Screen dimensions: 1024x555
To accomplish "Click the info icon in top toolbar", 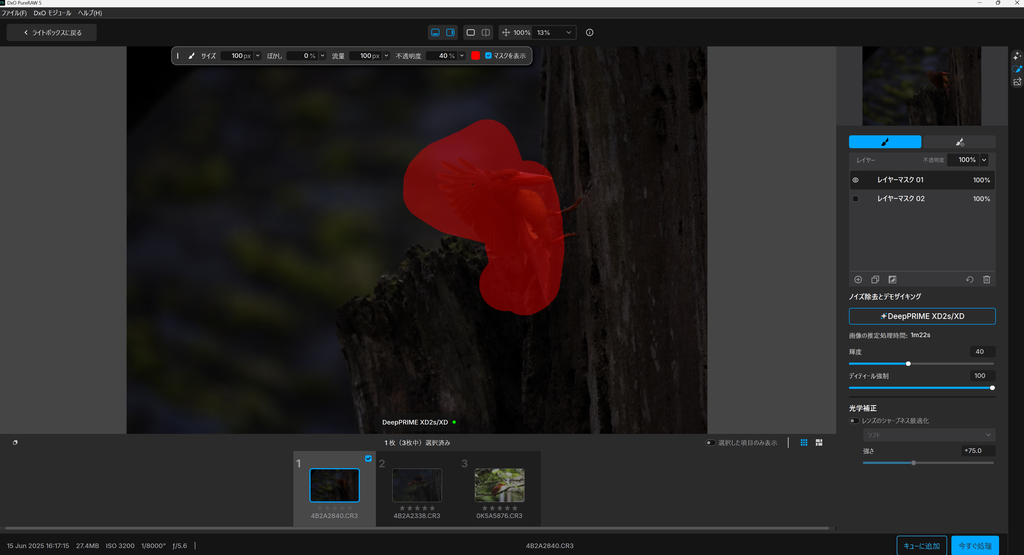I will [590, 33].
